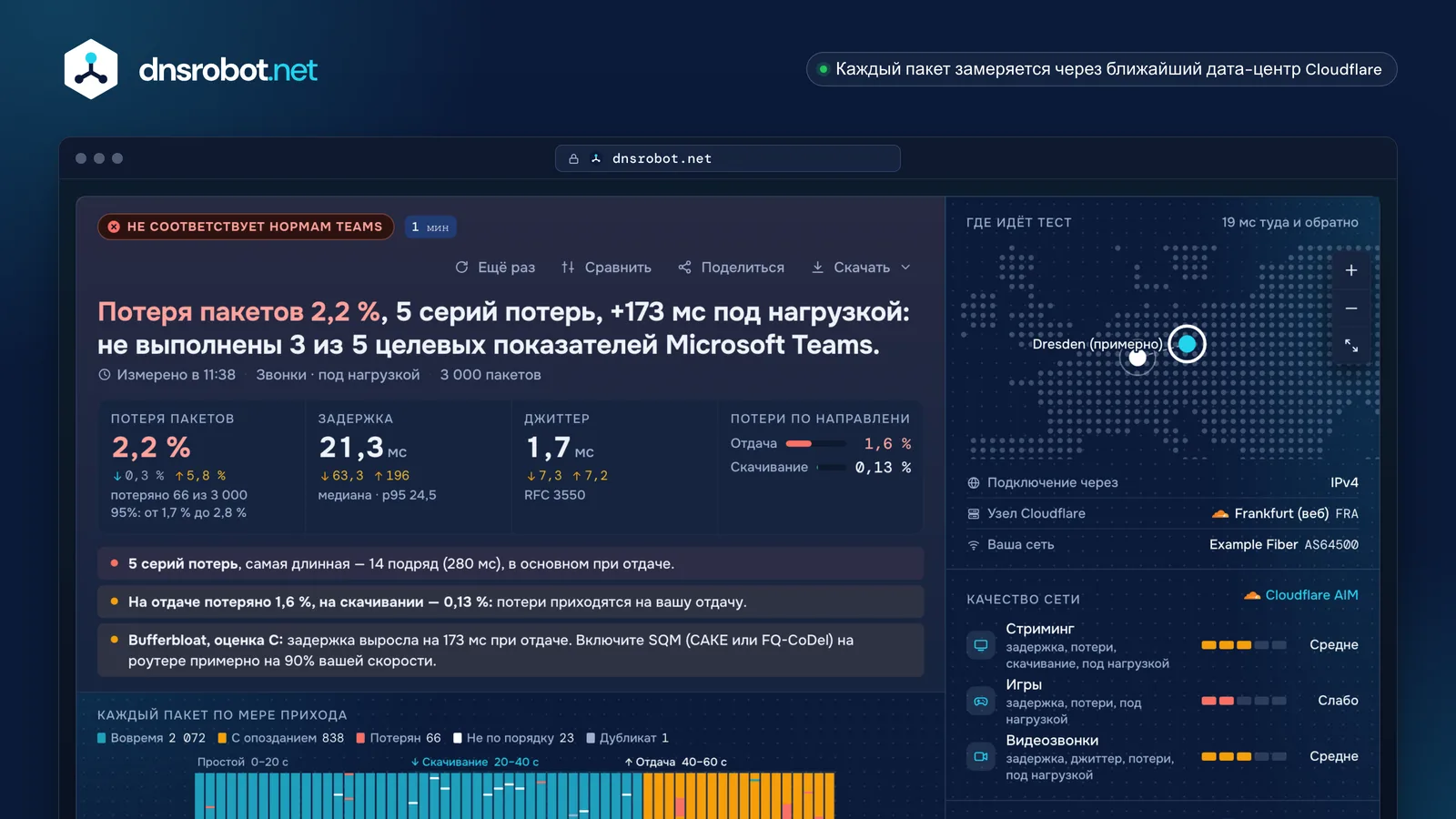Toggle the Не по порядку legend item

[513, 738]
